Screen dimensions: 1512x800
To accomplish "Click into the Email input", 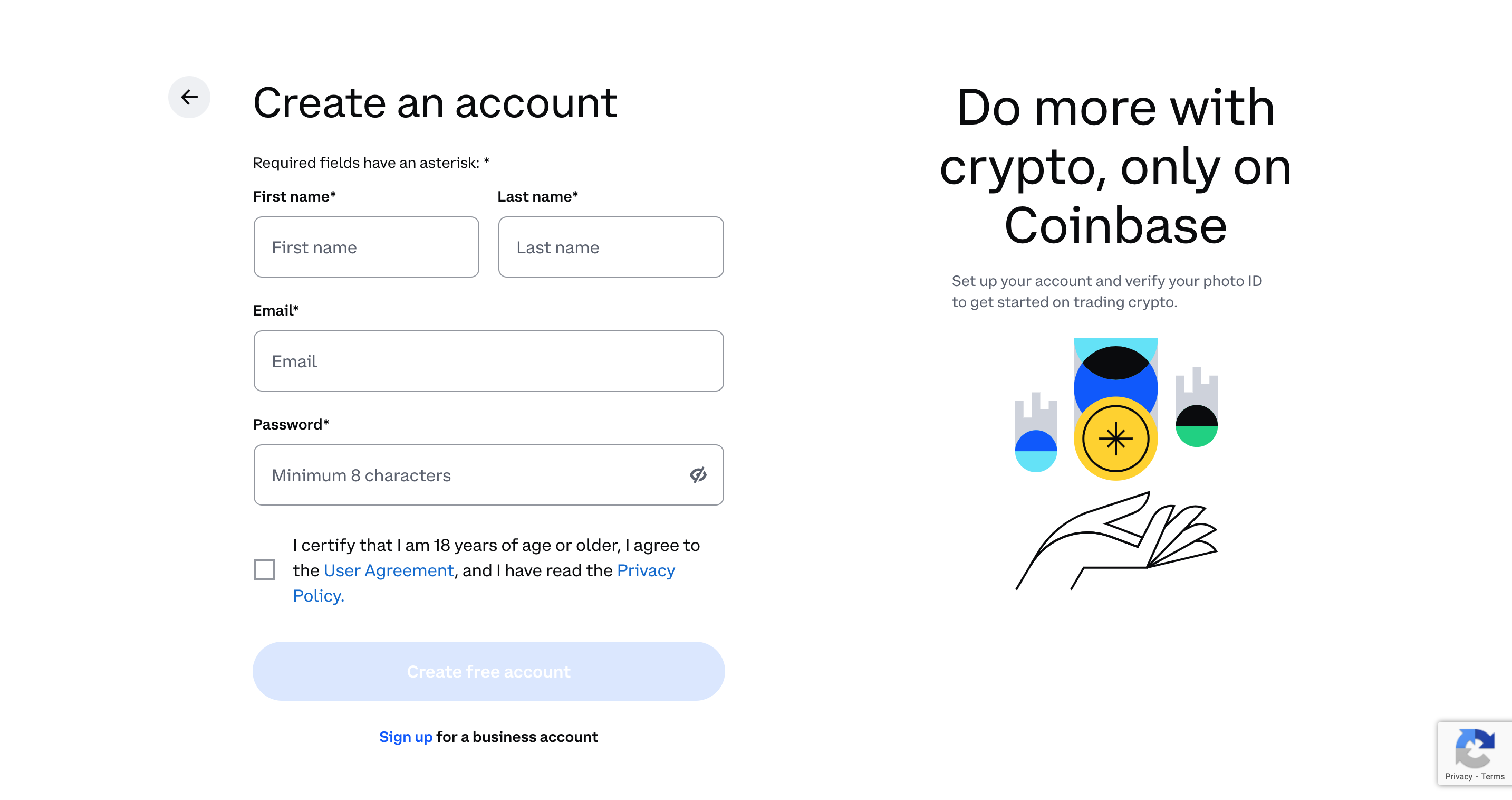I will (488, 361).
